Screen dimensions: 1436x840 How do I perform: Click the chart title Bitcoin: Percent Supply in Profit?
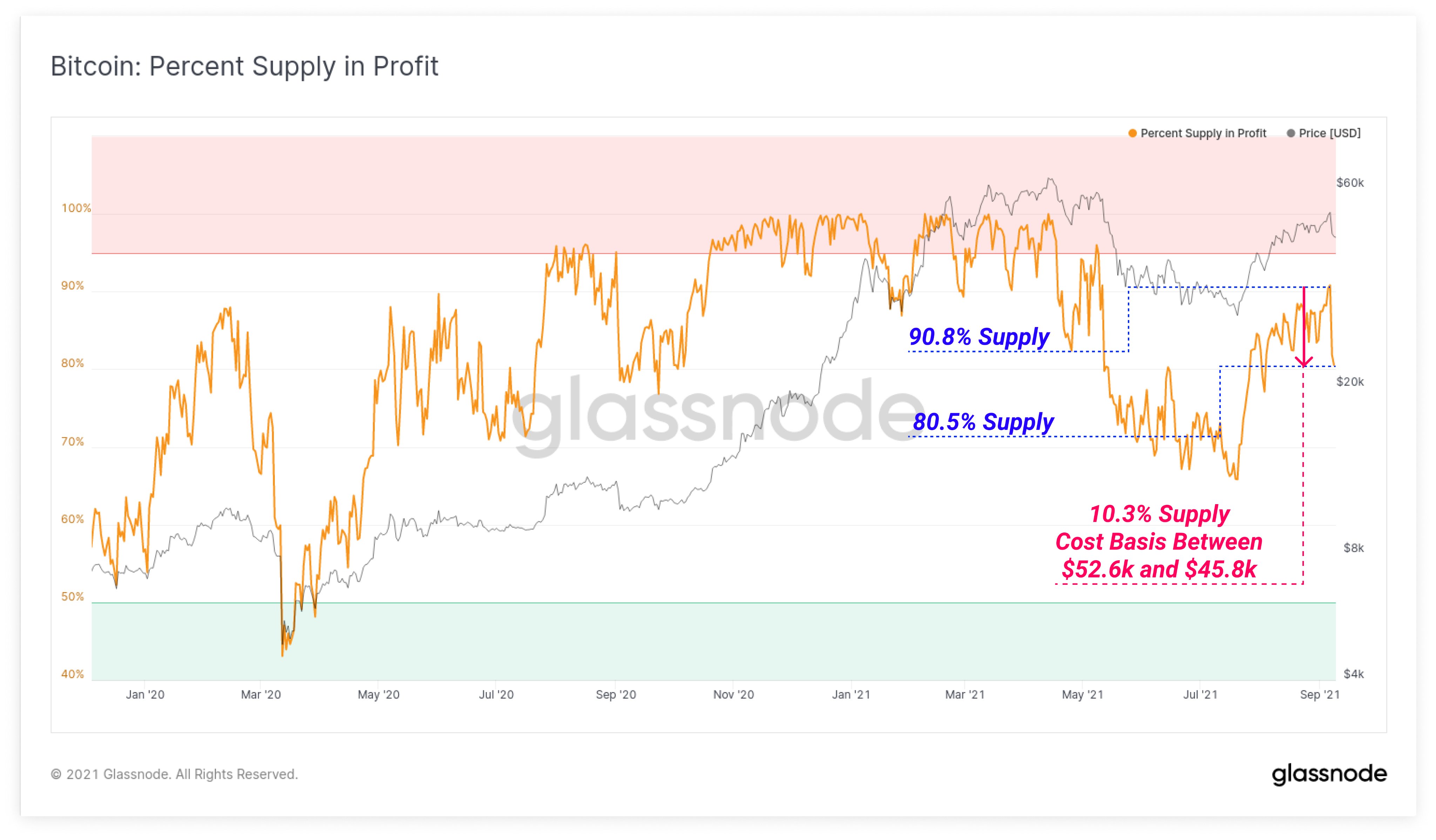(x=244, y=66)
